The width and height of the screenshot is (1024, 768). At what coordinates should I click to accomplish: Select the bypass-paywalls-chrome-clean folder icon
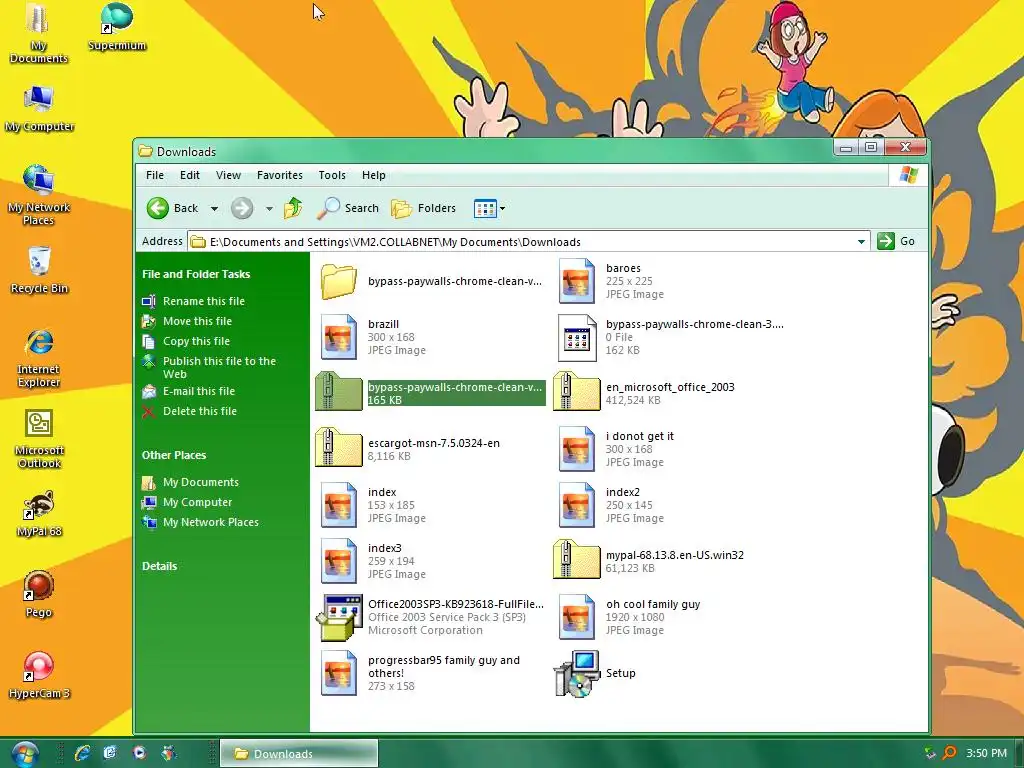338,281
